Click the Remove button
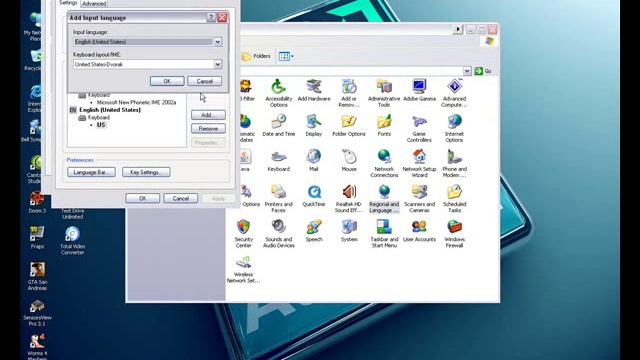 point(208,129)
